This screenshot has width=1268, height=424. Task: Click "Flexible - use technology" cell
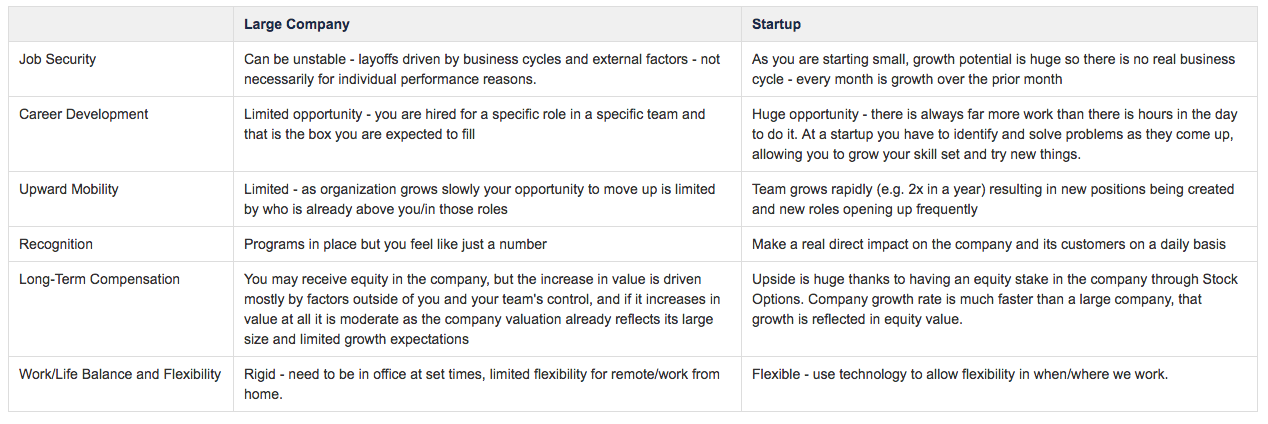coord(959,374)
